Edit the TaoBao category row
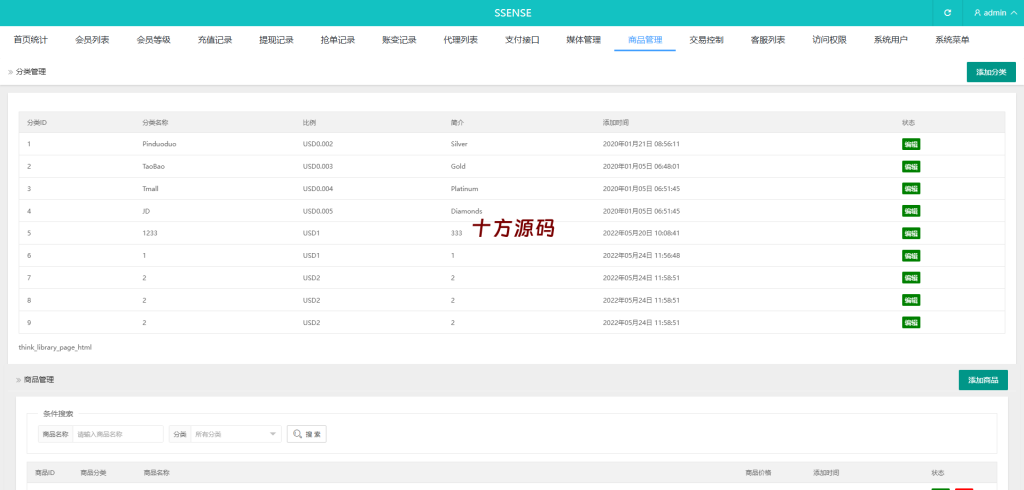1024x490 pixels. coord(911,167)
